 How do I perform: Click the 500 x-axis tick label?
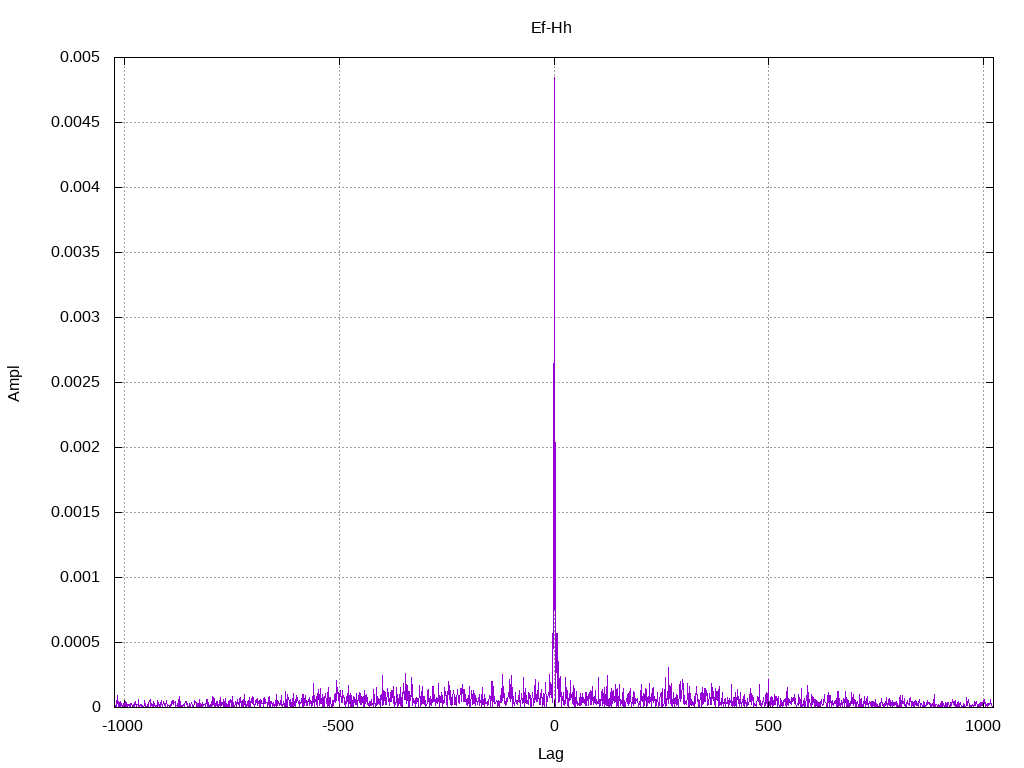point(768,726)
